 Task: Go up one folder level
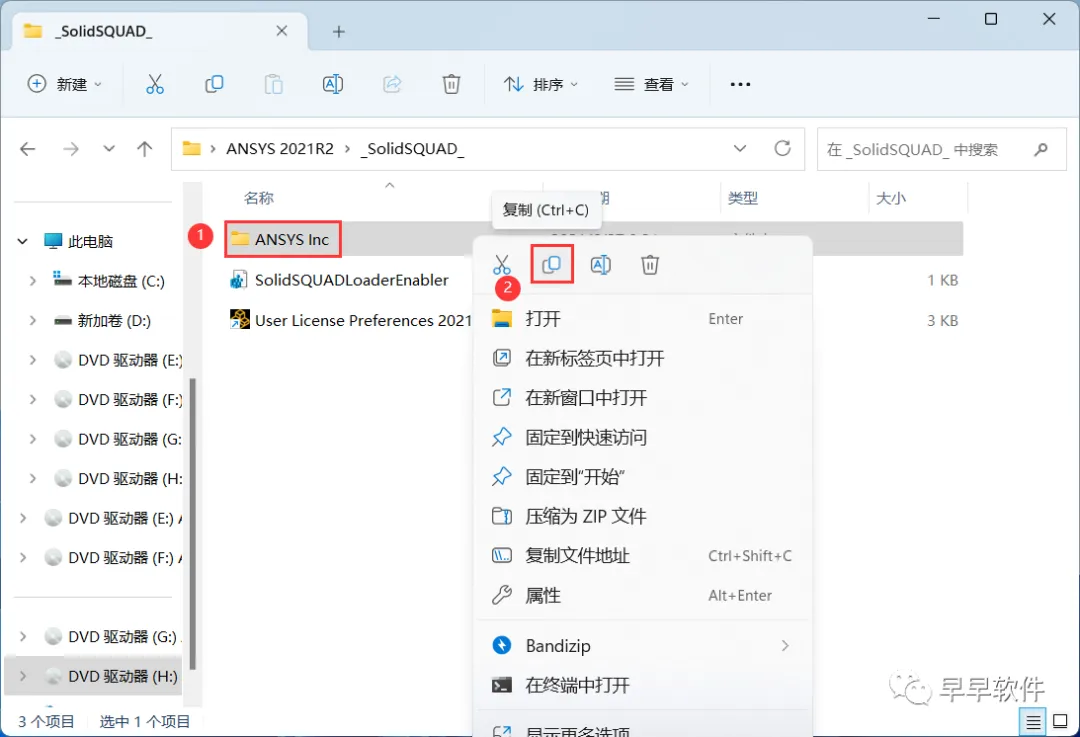(x=145, y=149)
